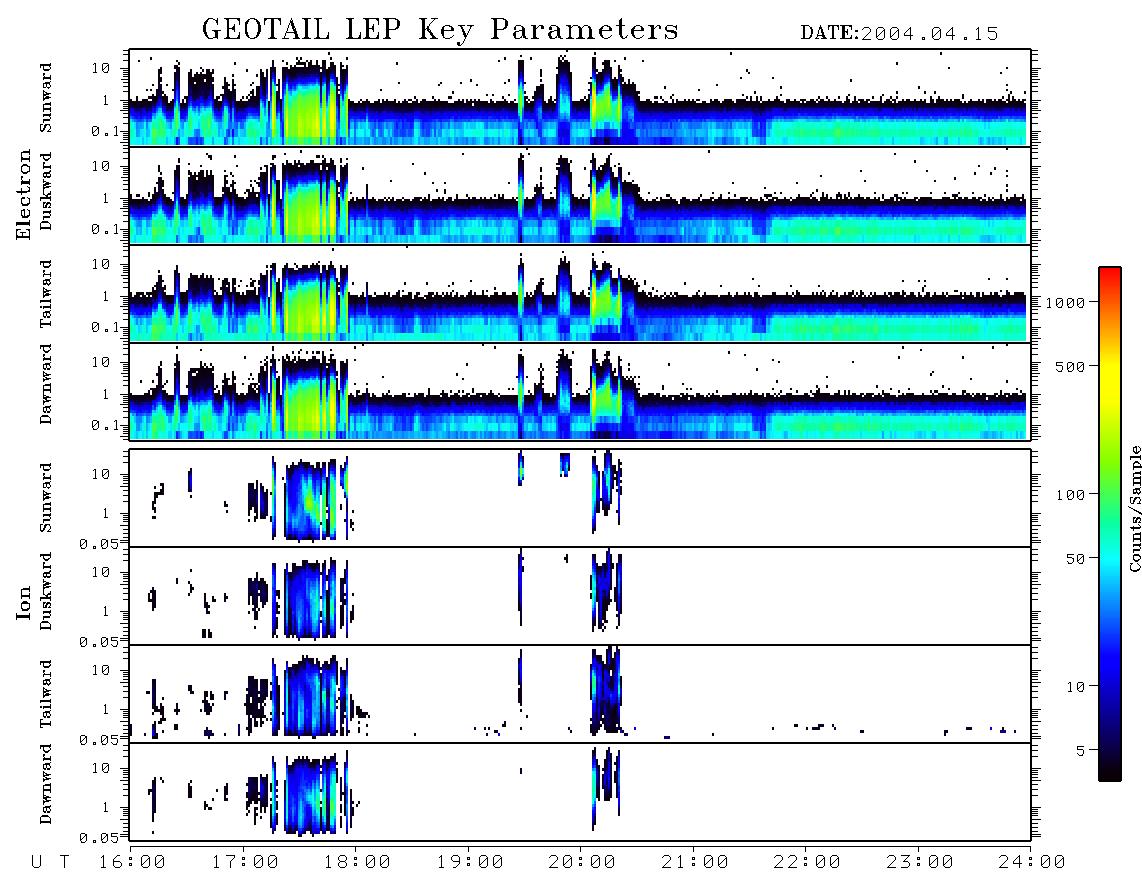Click the Ion "Duskward" panel label

point(46,592)
